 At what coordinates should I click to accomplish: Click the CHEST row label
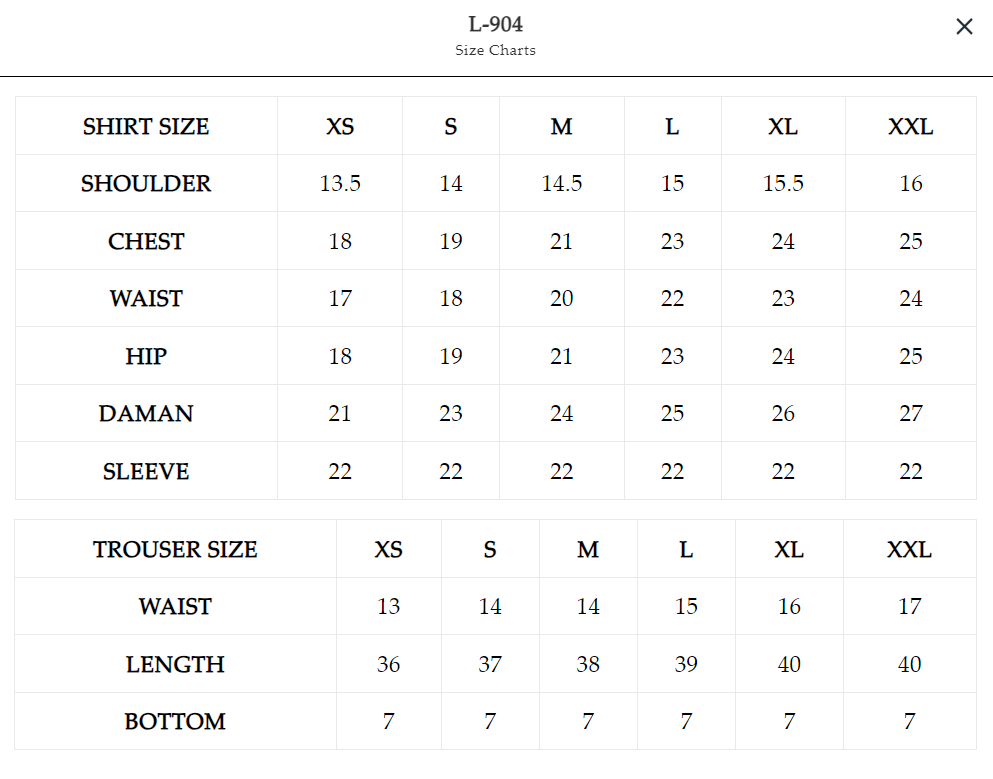(x=146, y=241)
